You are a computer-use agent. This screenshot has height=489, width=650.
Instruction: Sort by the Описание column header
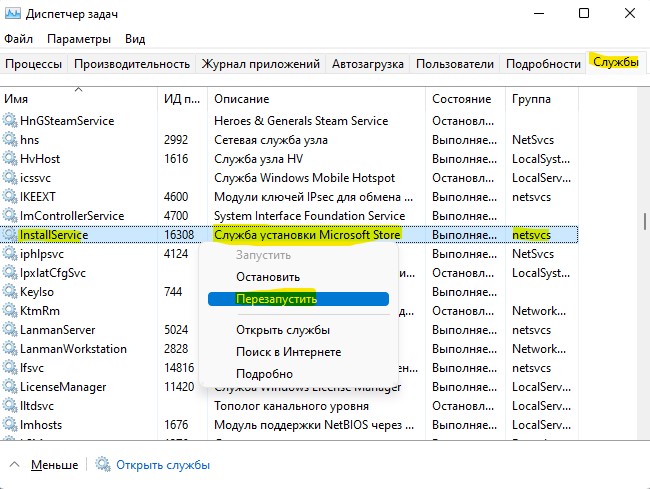tap(316, 99)
